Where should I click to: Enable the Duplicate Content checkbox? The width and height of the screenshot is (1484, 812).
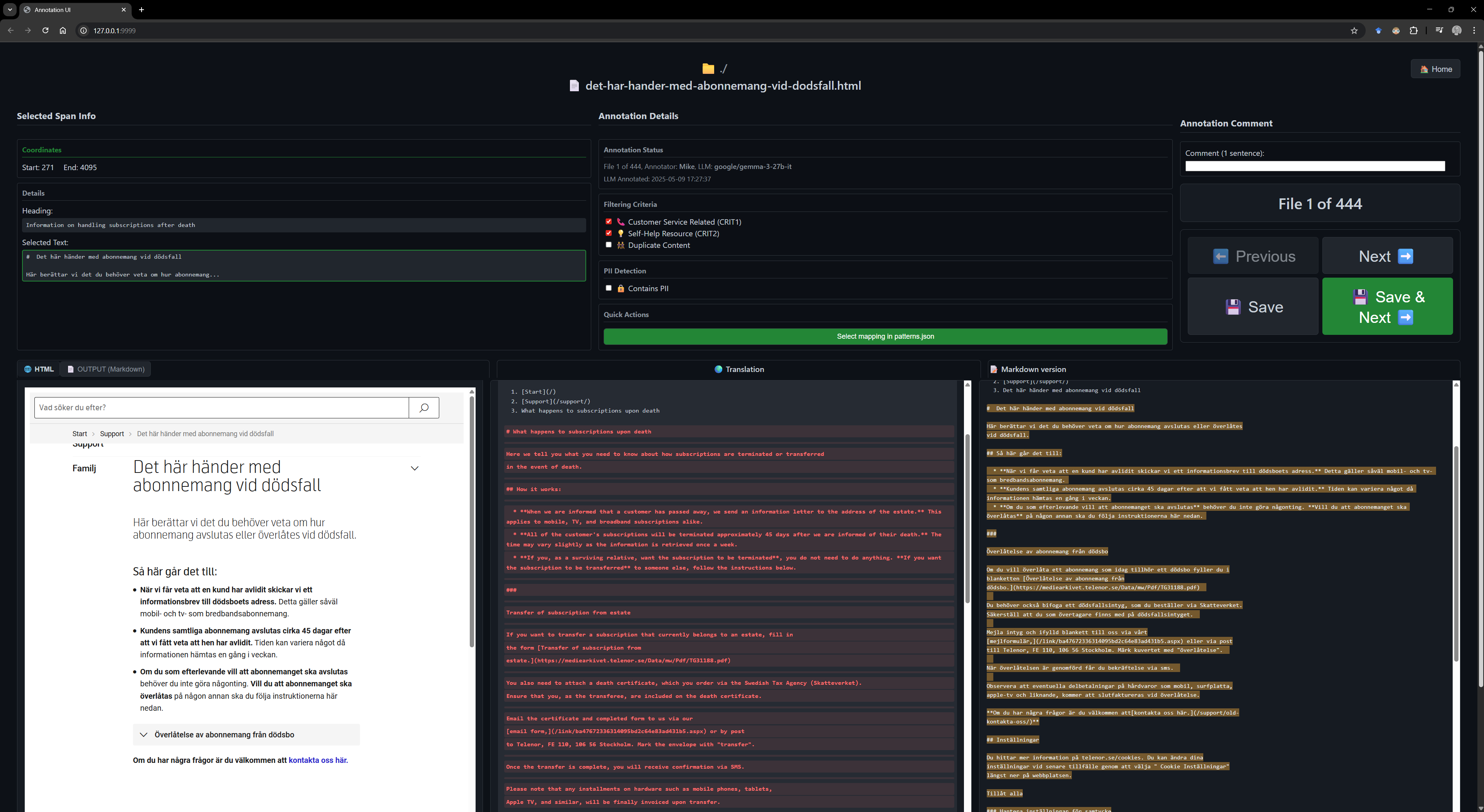[608, 244]
